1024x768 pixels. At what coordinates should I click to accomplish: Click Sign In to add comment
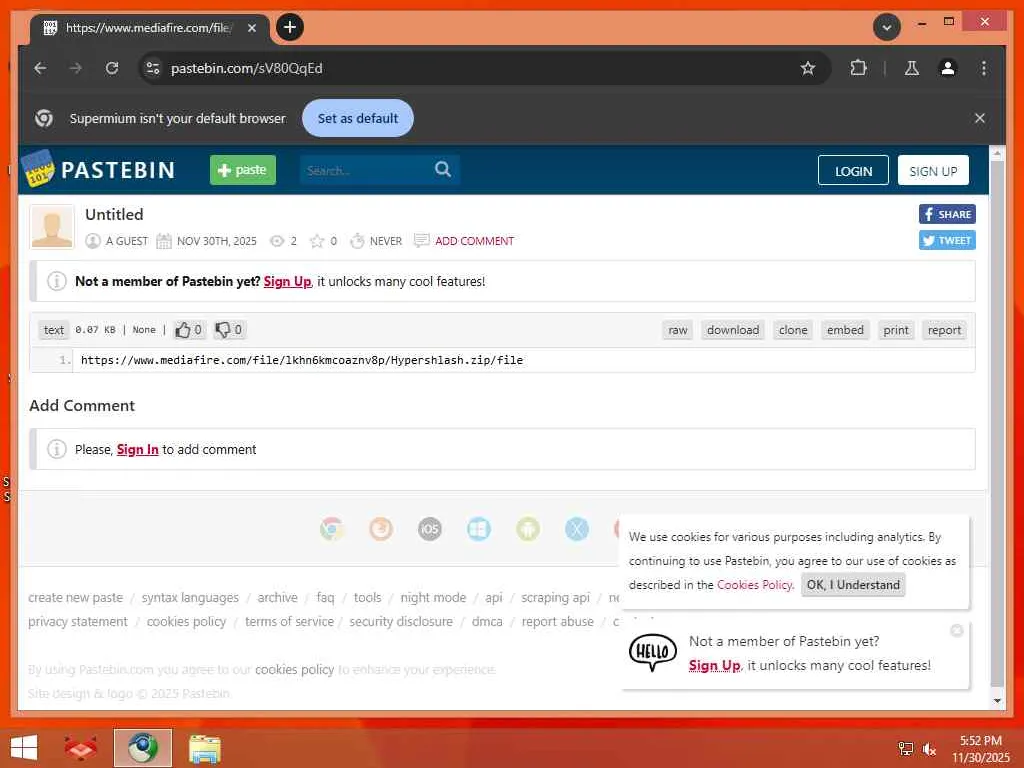click(137, 449)
